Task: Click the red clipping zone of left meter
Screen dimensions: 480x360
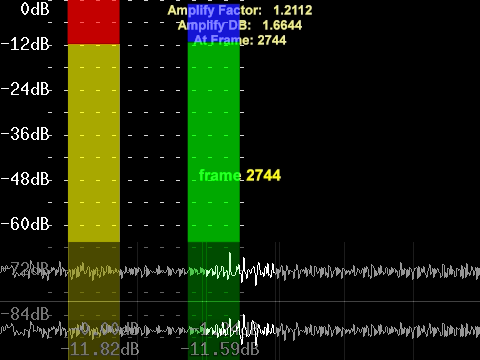Action: click(94, 22)
